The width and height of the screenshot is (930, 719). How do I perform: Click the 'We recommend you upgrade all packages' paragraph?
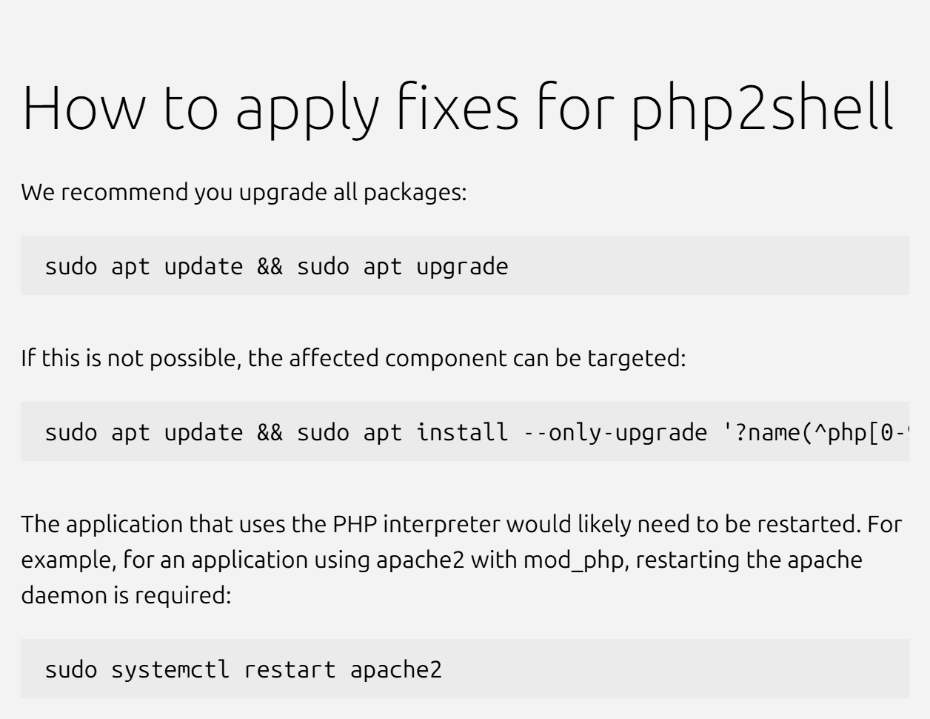click(244, 193)
